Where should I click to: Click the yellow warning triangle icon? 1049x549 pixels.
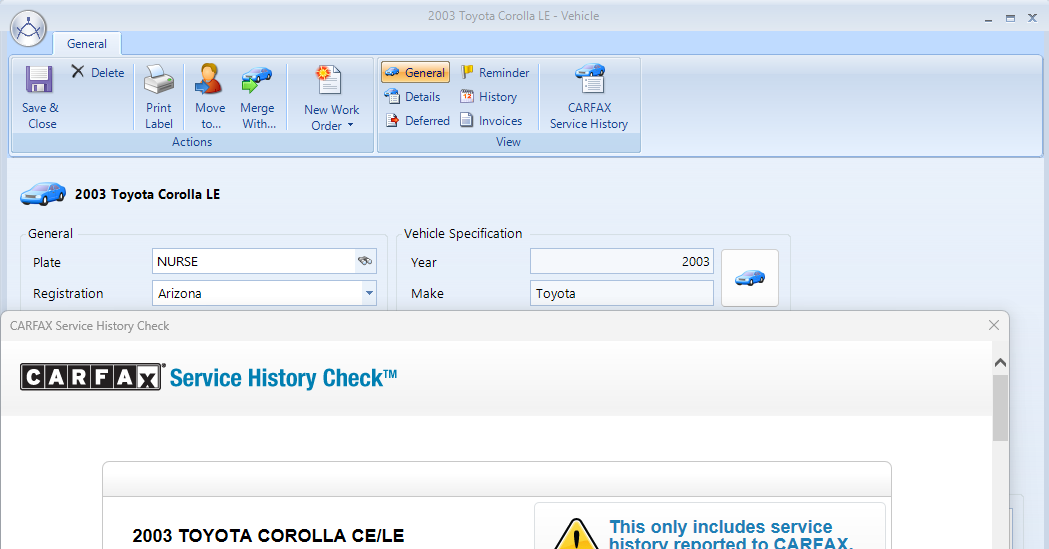coord(576,534)
